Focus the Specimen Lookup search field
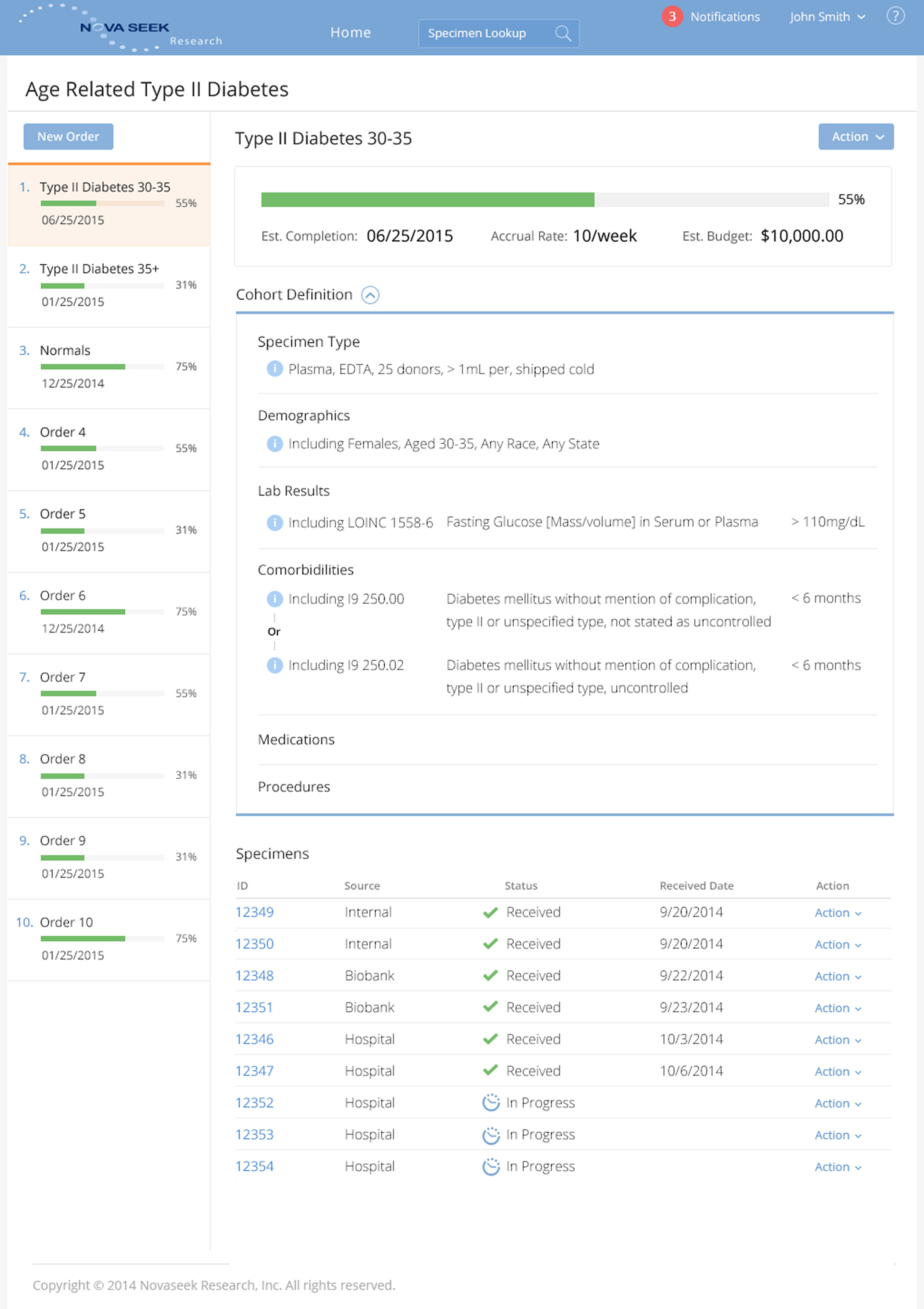The width and height of the screenshot is (924, 1309). pos(484,33)
